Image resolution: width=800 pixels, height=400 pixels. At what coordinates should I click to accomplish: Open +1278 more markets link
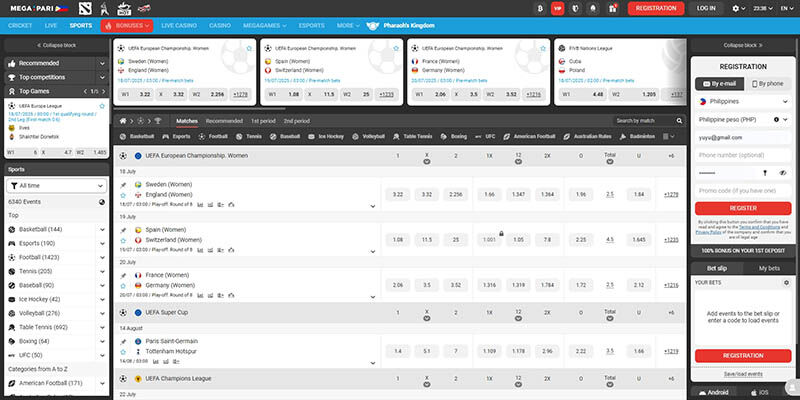(x=671, y=194)
